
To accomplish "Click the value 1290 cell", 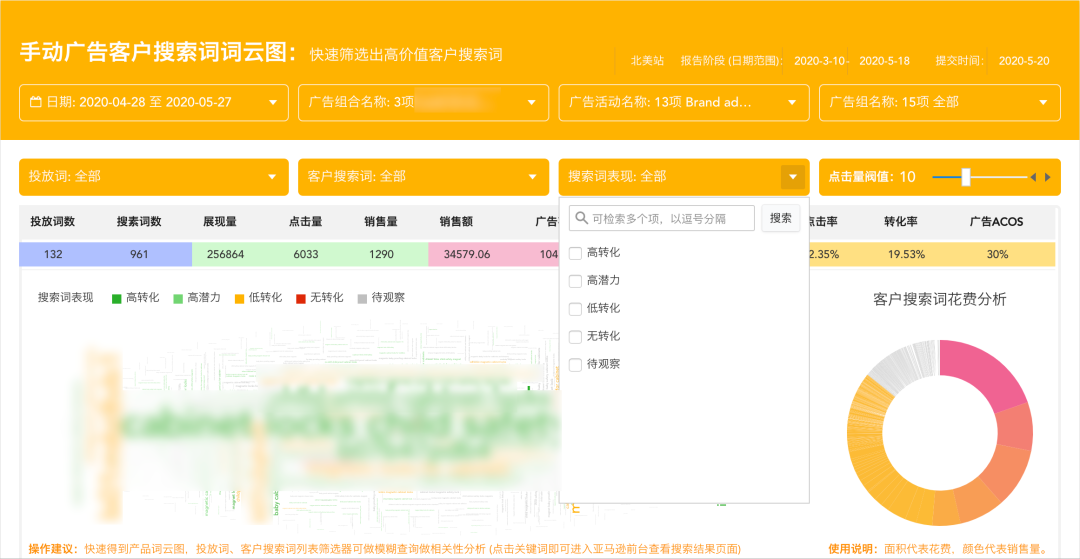I will (381, 254).
